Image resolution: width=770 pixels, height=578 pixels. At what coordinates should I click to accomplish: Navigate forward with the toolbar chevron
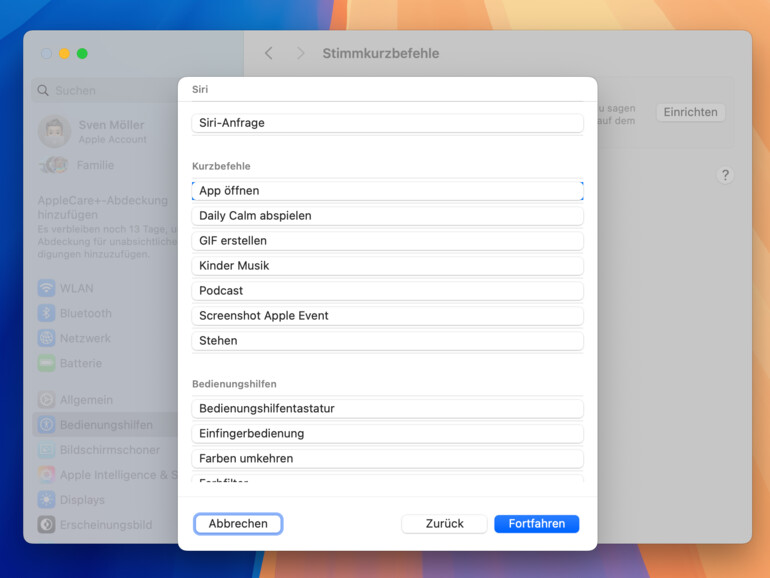(x=301, y=53)
